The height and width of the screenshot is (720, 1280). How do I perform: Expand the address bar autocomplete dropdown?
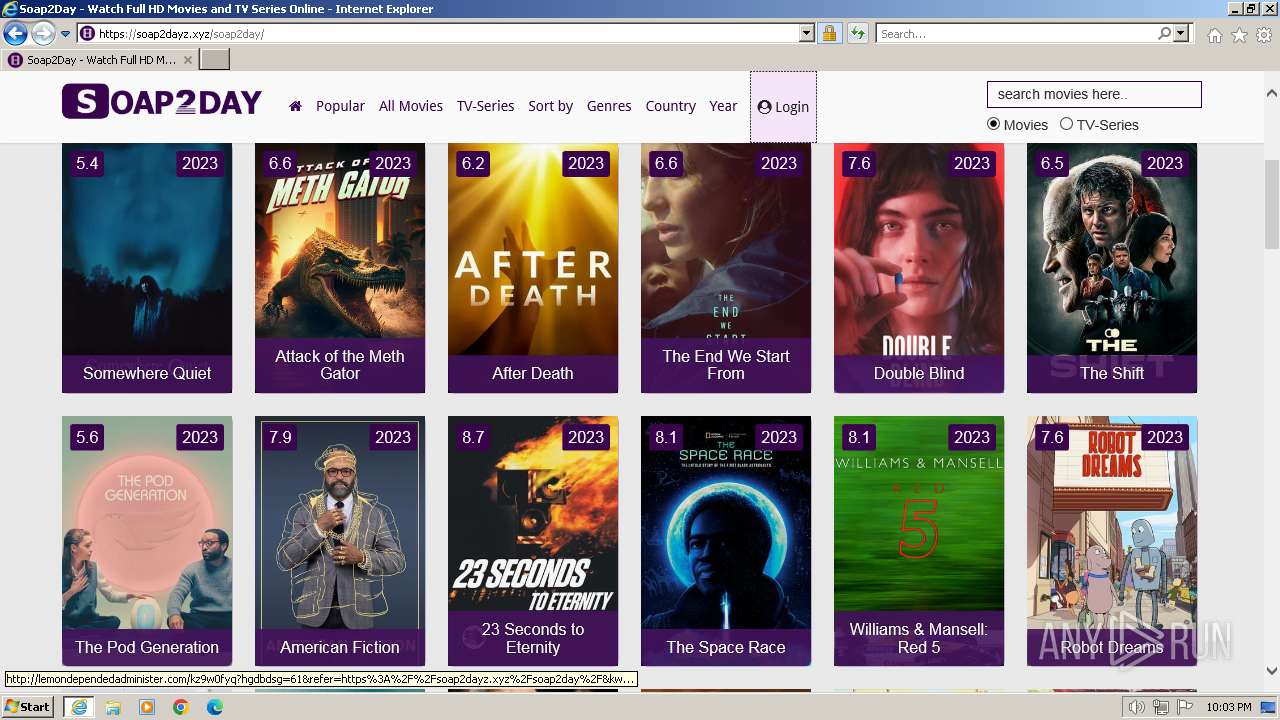click(807, 34)
